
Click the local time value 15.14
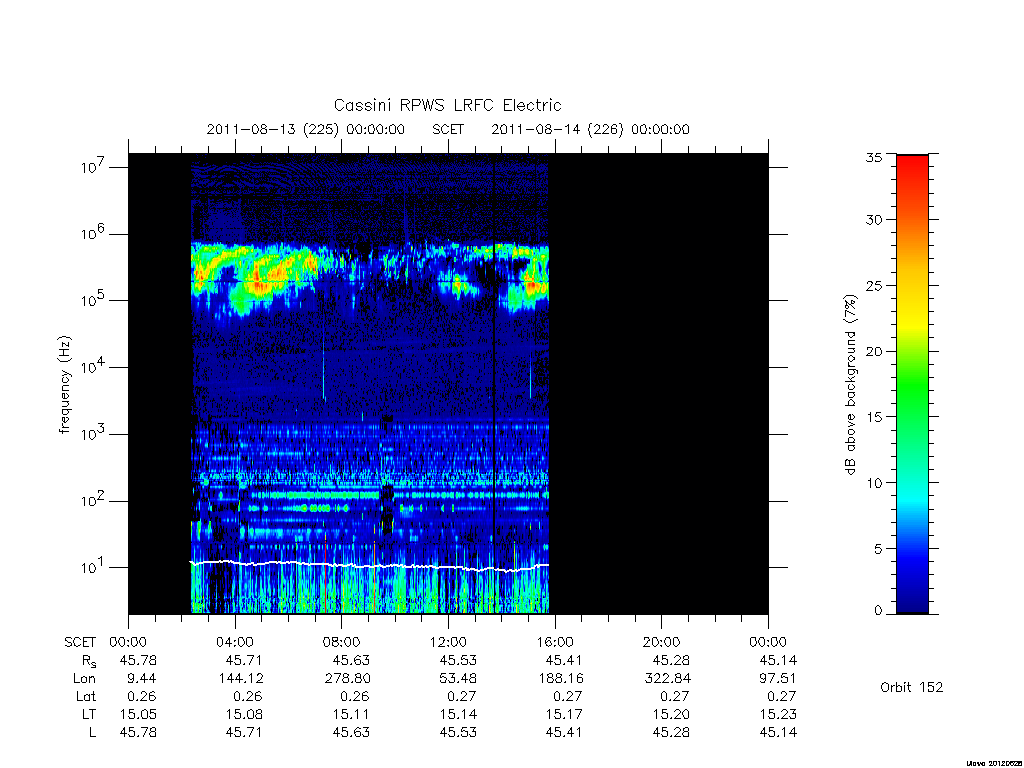tap(458, 714)
